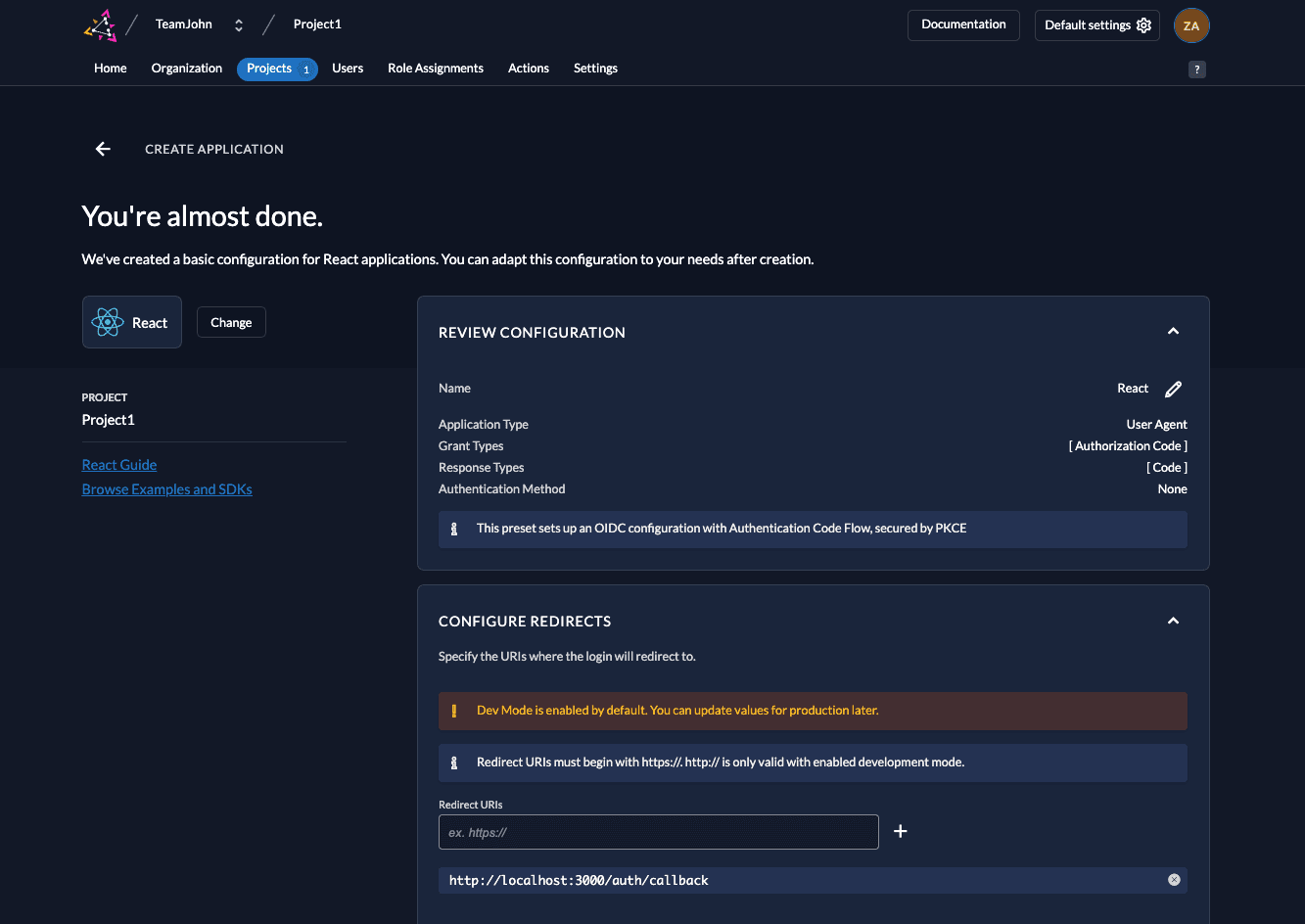Click the ZA user avatar
The height and width of the screenshot is (924, 1305).
(1191, 24)
